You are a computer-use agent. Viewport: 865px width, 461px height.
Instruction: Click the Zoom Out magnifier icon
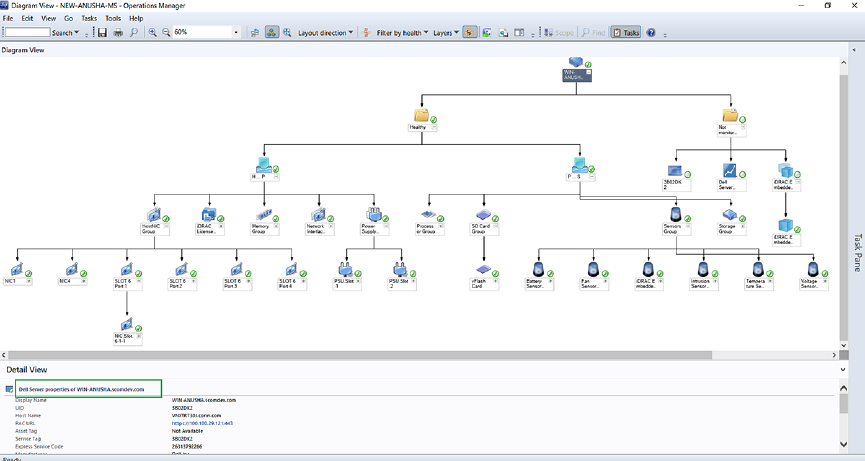165,33
